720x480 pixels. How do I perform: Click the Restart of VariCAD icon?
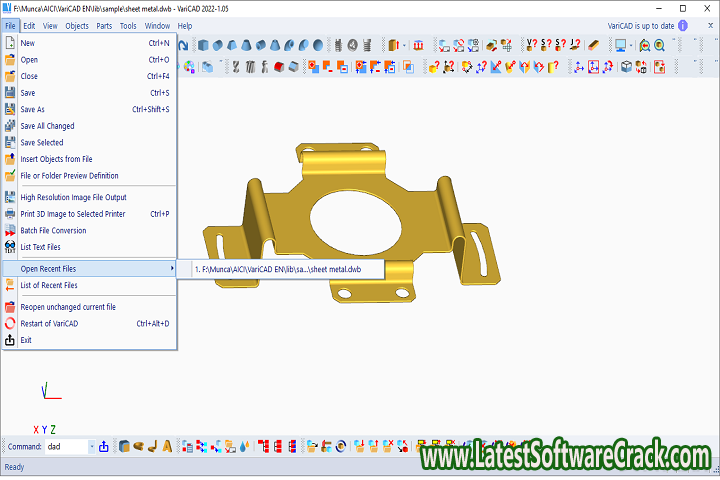pos(10,323)
